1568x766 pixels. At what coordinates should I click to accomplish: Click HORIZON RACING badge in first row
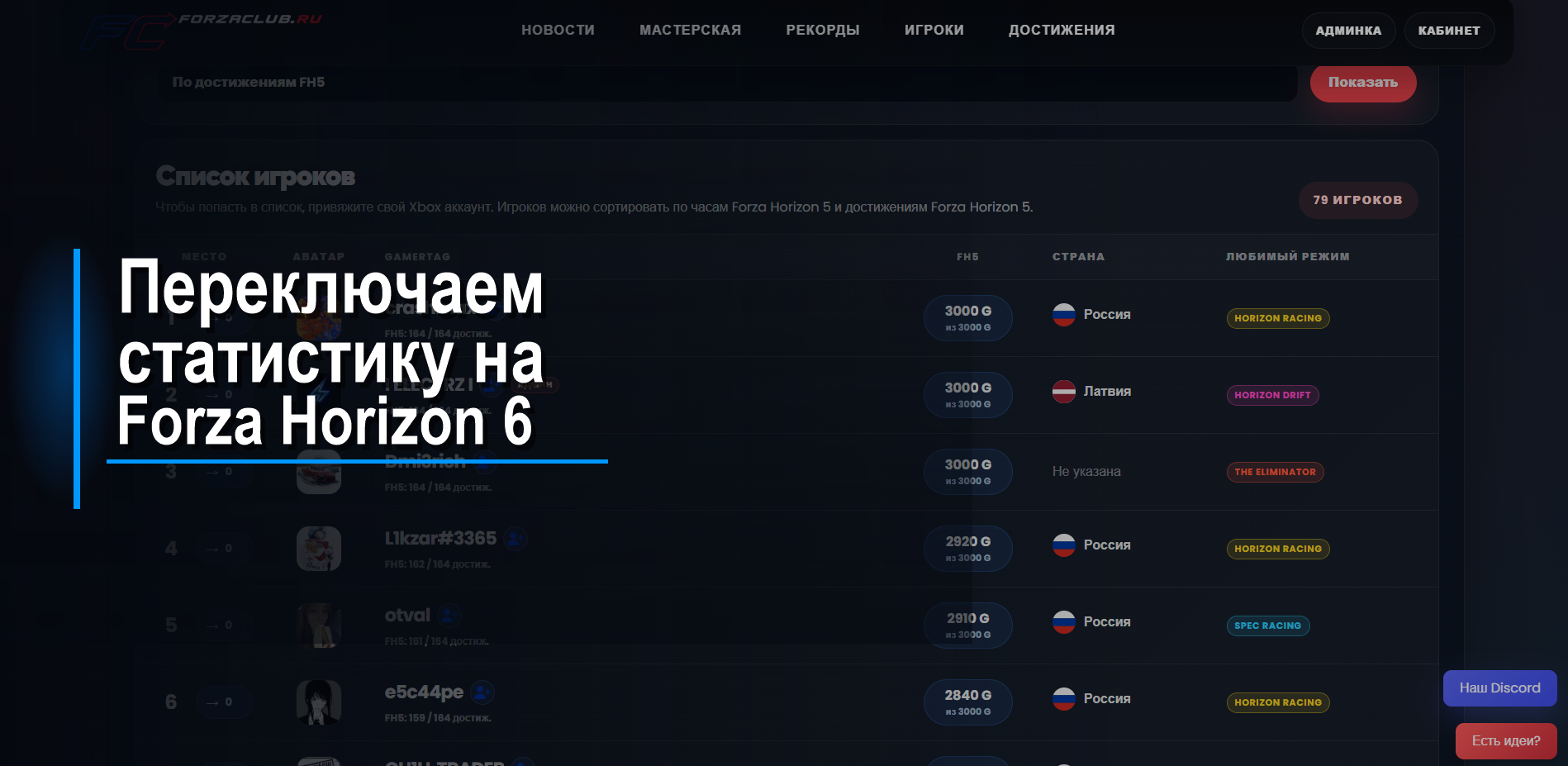tap(1278, 318)
